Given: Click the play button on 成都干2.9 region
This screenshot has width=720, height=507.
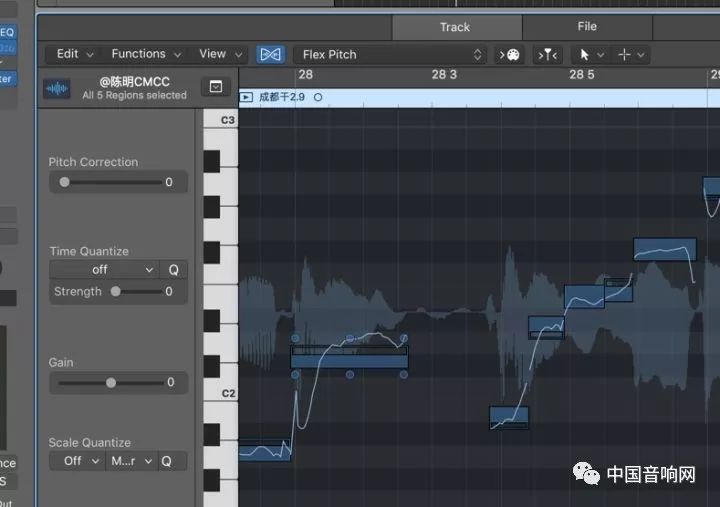Looking at the screenshot, I should pos(247,97).
